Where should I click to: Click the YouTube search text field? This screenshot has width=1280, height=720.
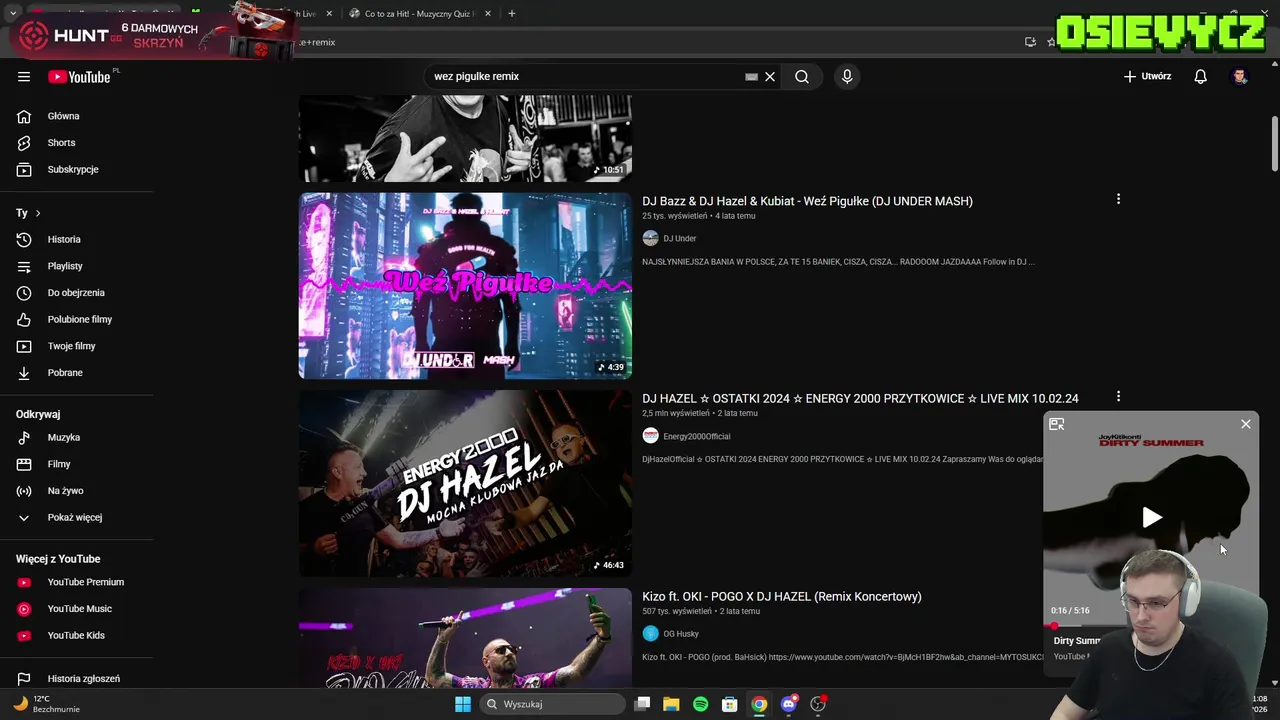click(x=588, y=76)
